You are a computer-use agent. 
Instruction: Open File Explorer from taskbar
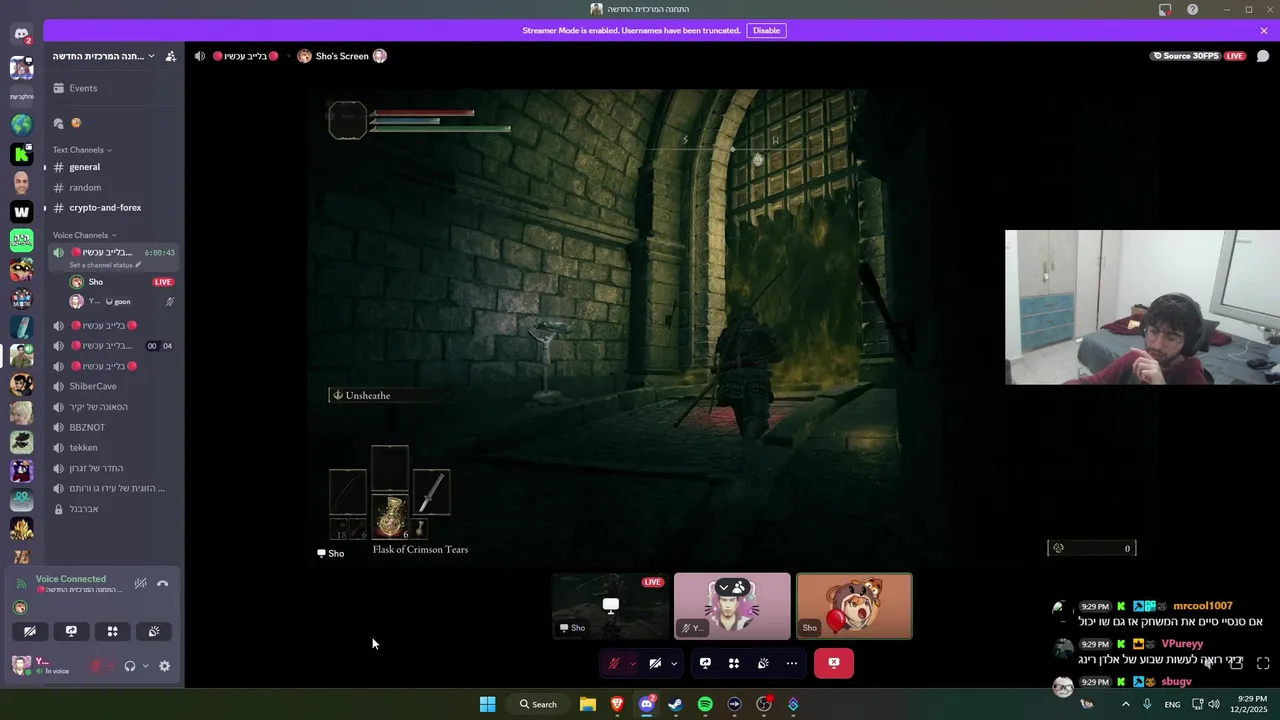(588, 704)
